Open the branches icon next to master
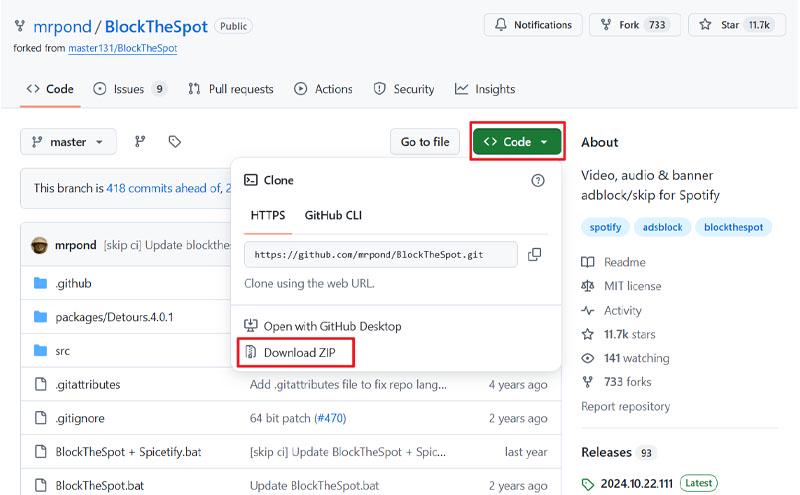The width and height of the screenshot is (800, 495). point(140,141)
